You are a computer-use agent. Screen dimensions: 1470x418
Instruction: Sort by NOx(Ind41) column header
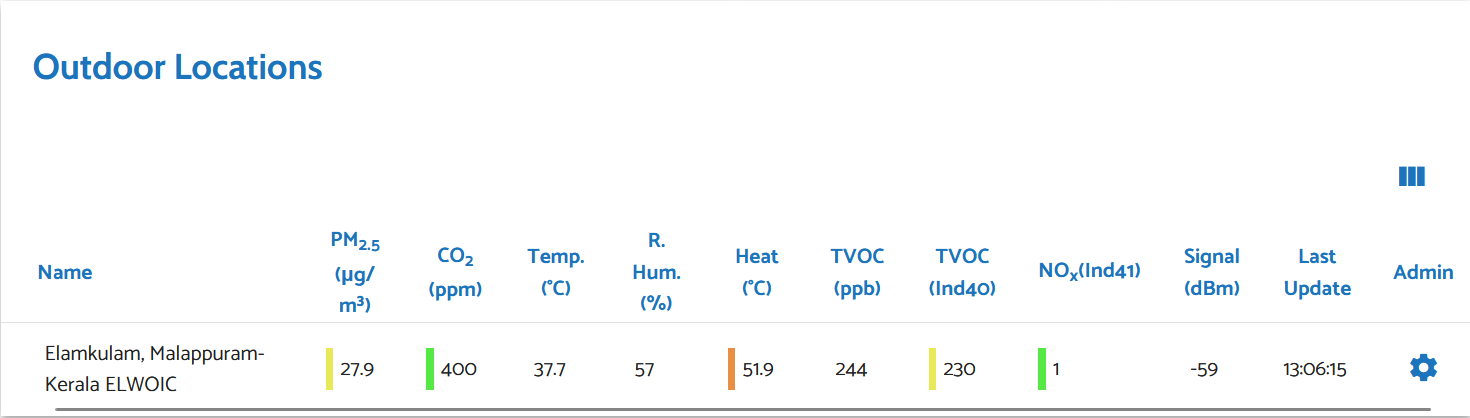pyautogui.click(x=1090, y=270)
